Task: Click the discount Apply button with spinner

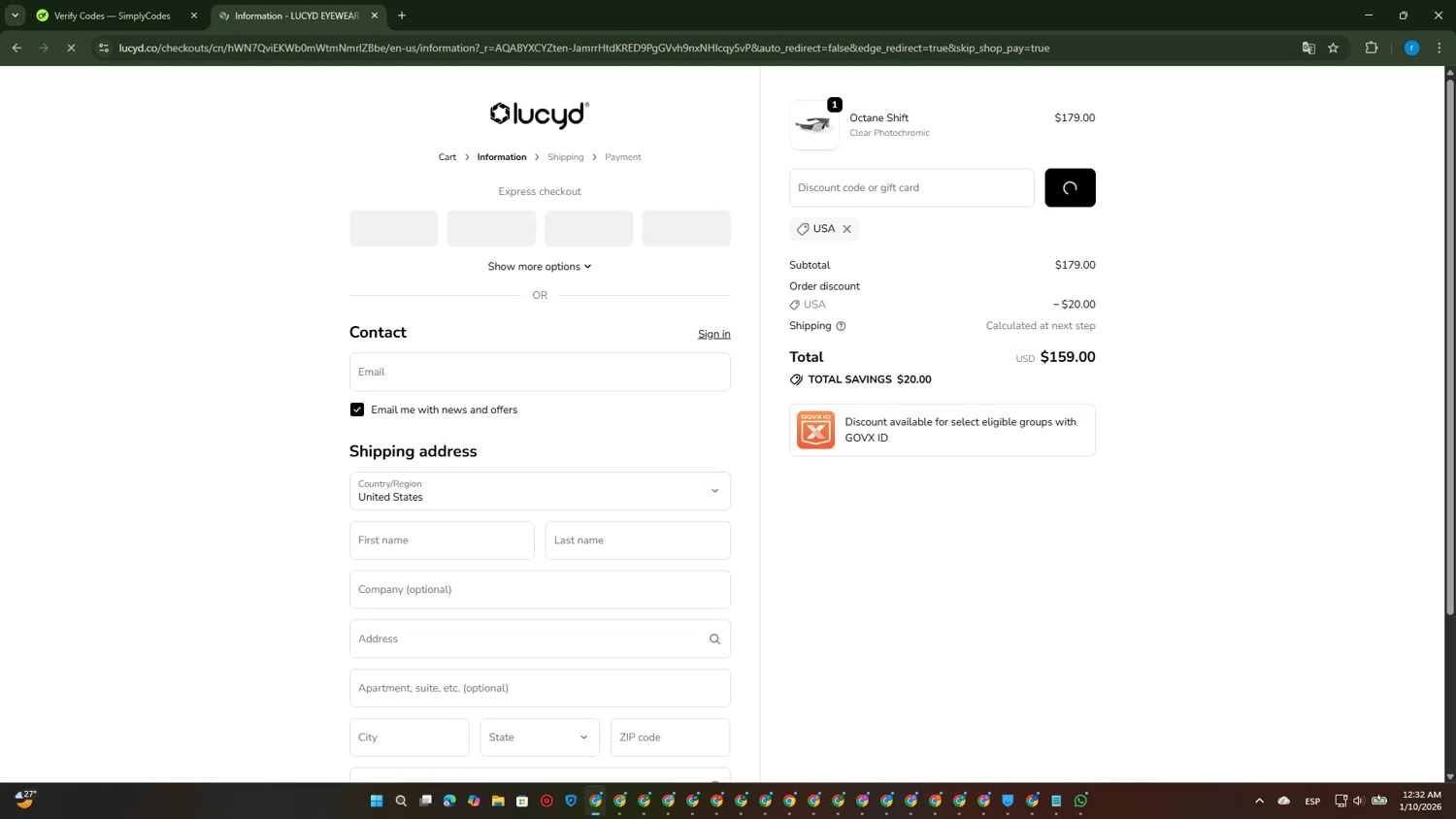Action: tap(1070, 188)
